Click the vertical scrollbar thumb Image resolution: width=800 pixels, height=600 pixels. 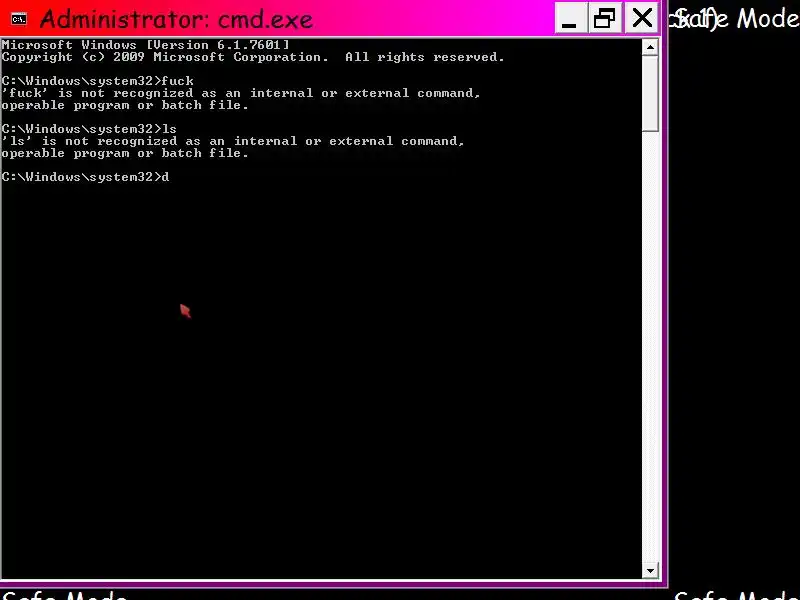coord(650,94)
